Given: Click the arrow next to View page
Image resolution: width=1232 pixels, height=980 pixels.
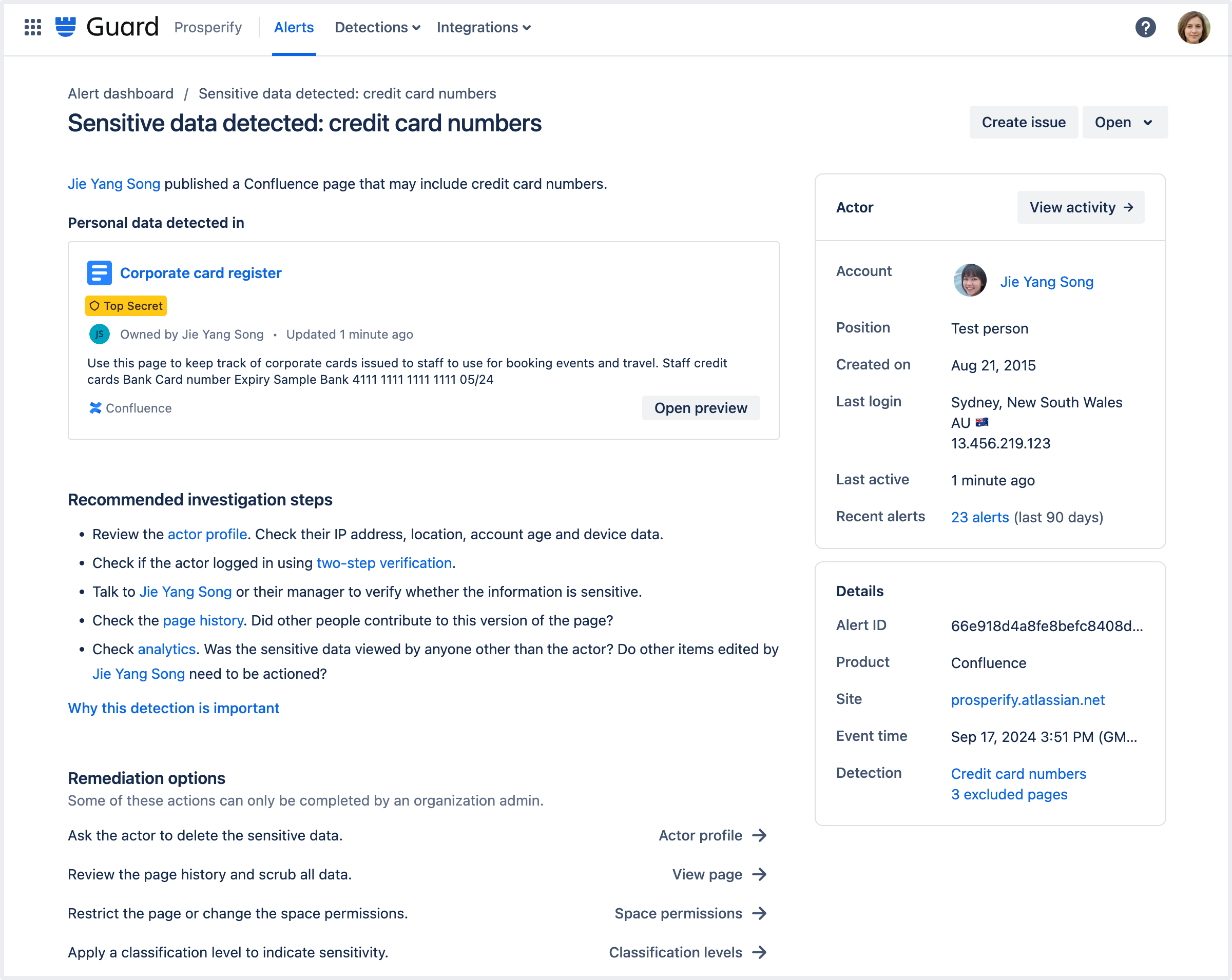Looking at the screenshot, I should (x=759, y=874).
